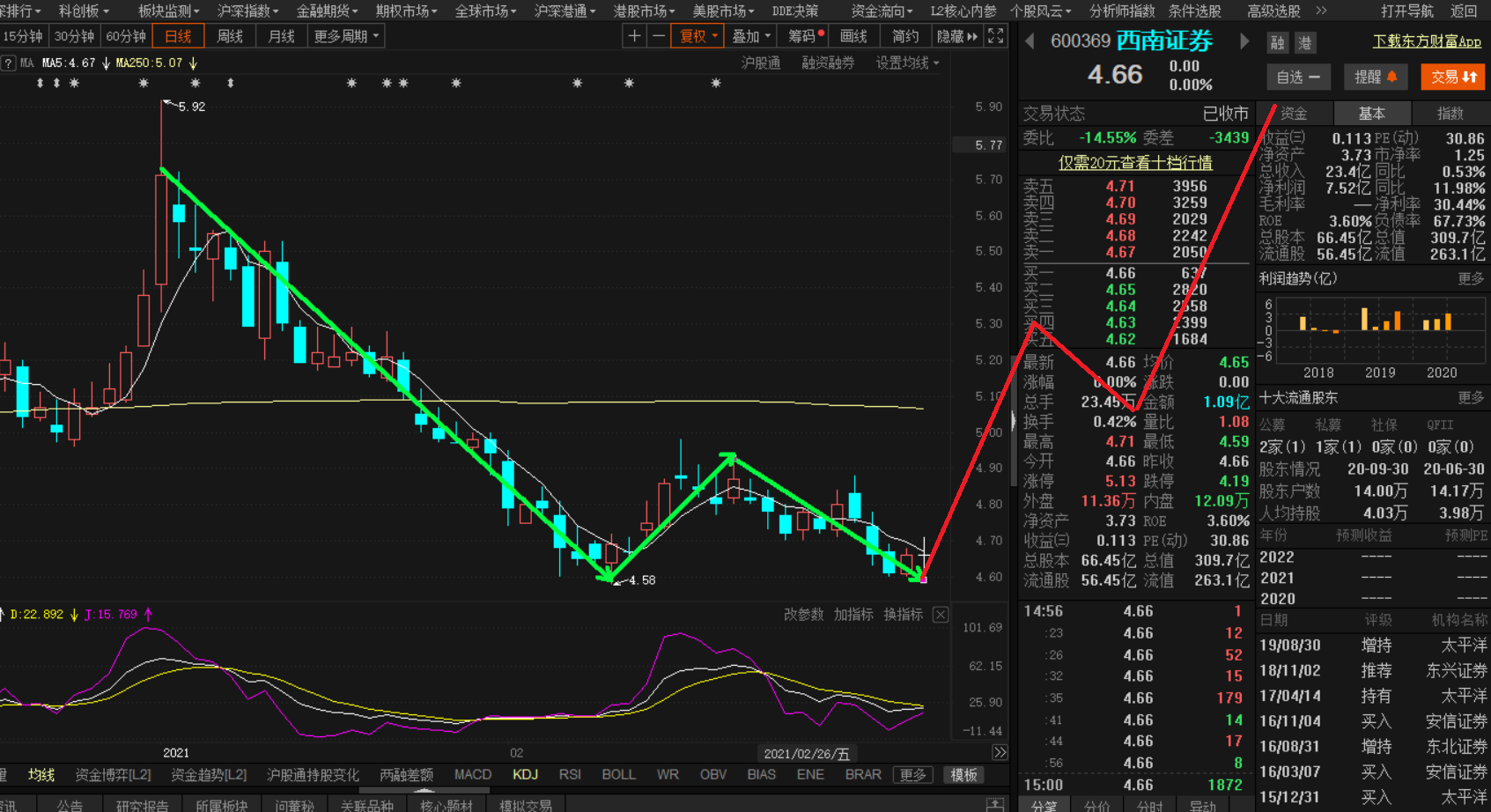Expand 全球市场 menu
The width and height of the screenshot is (1491, 812).
click(x=486, y=11)
